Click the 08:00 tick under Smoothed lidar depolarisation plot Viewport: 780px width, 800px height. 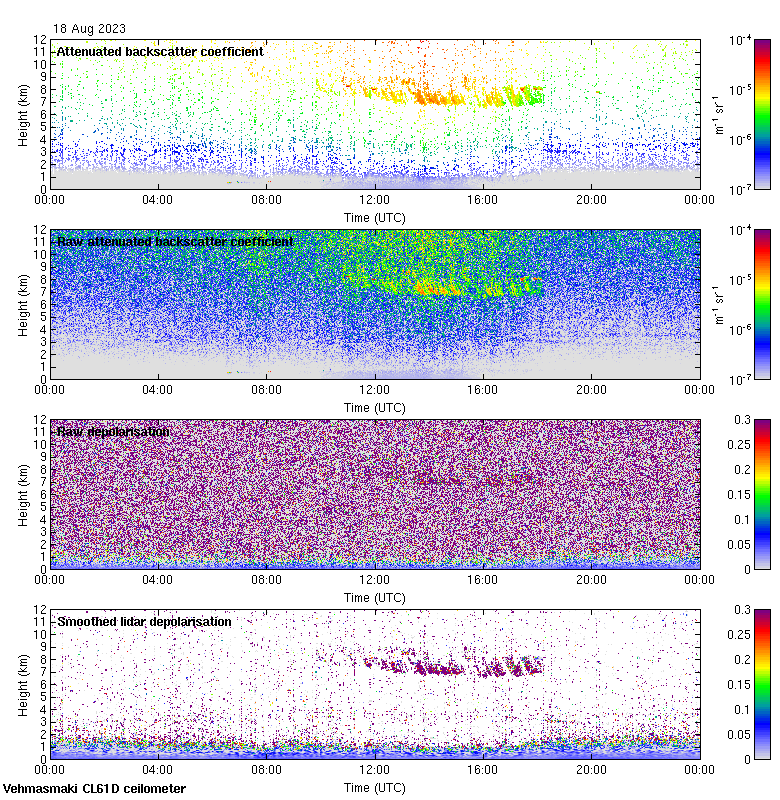point(266,770)
